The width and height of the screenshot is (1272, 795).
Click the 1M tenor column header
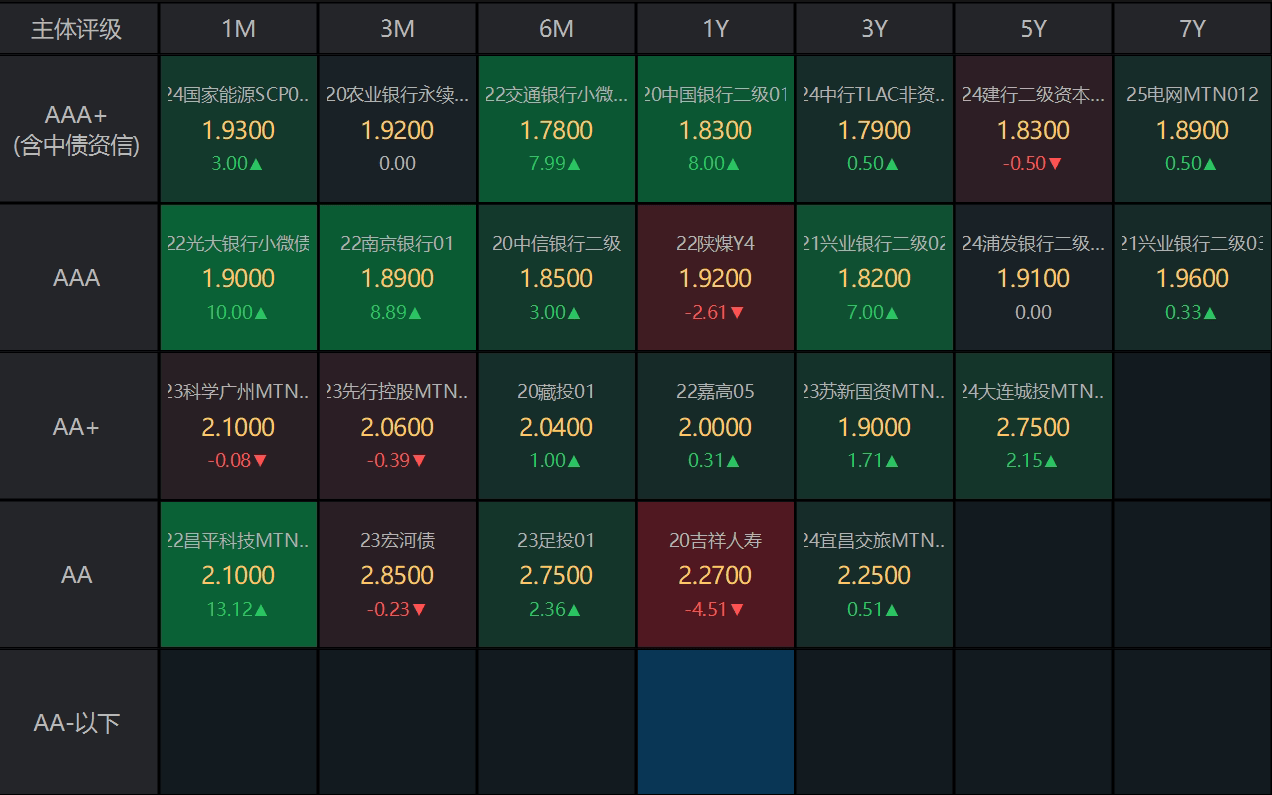[238, 28]
